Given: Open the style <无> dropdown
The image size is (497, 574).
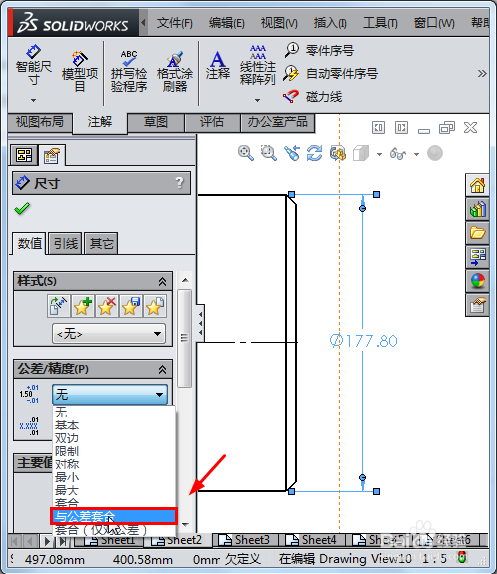Looking at the screenshot, I should (109, 334).
